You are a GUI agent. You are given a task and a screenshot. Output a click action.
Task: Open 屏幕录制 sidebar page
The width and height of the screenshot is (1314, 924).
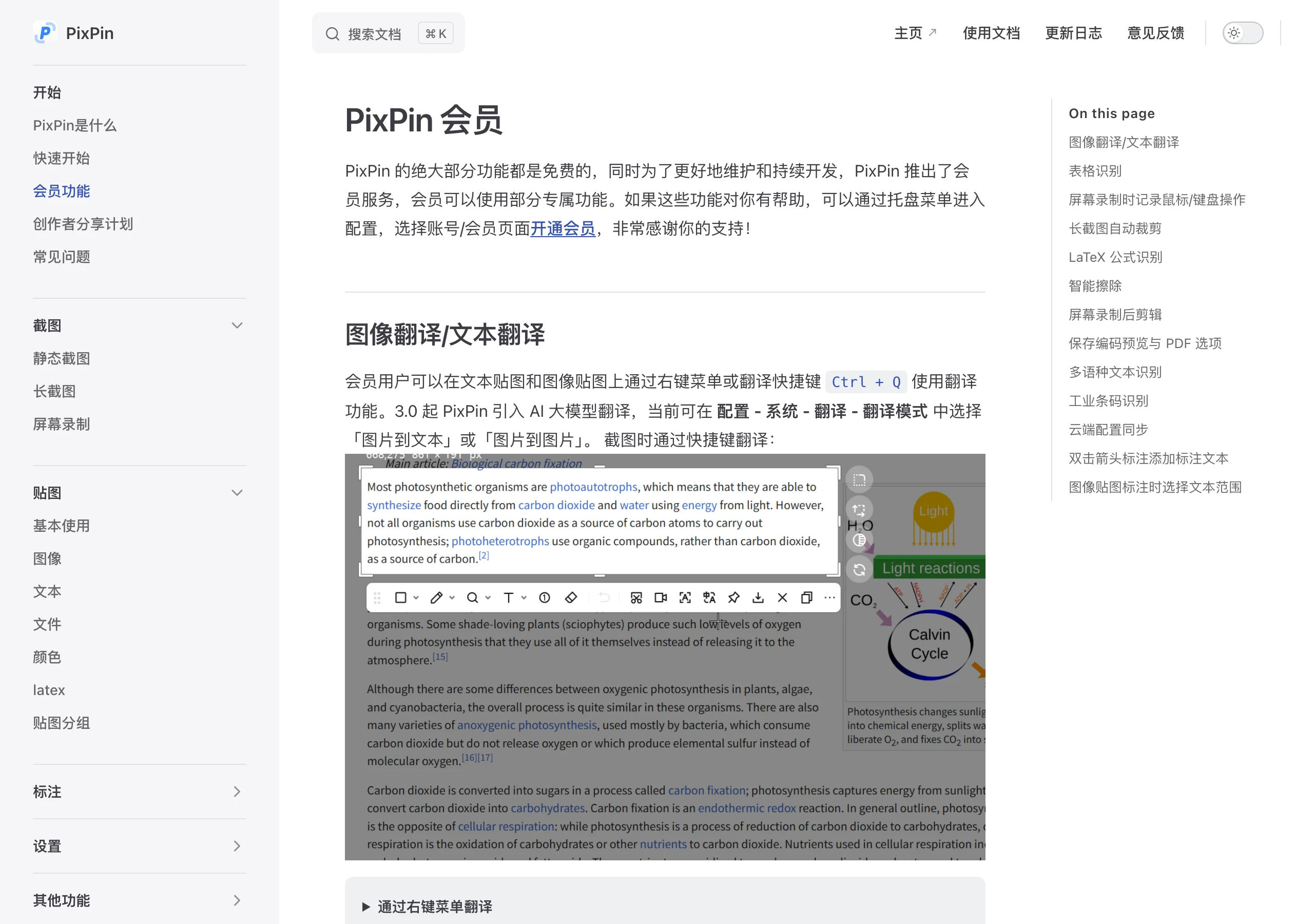point(61,424)
